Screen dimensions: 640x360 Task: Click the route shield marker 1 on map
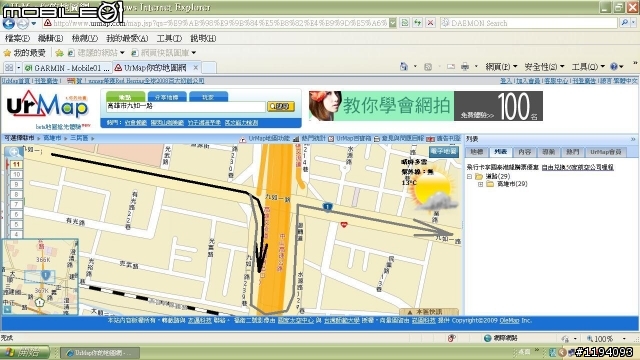(327, 207)
